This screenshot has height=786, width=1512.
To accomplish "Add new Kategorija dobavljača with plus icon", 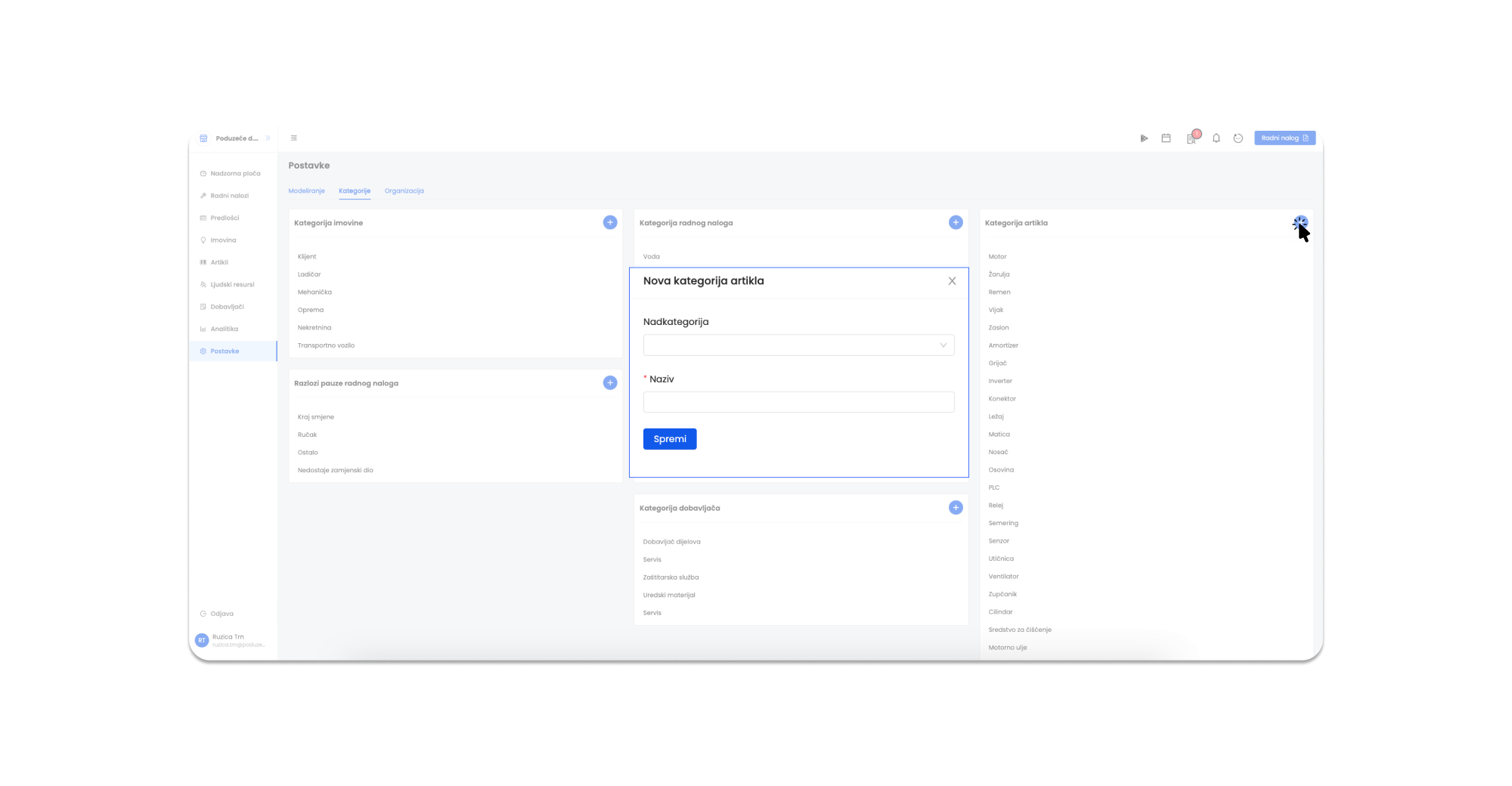I will [x=956, y=508].
